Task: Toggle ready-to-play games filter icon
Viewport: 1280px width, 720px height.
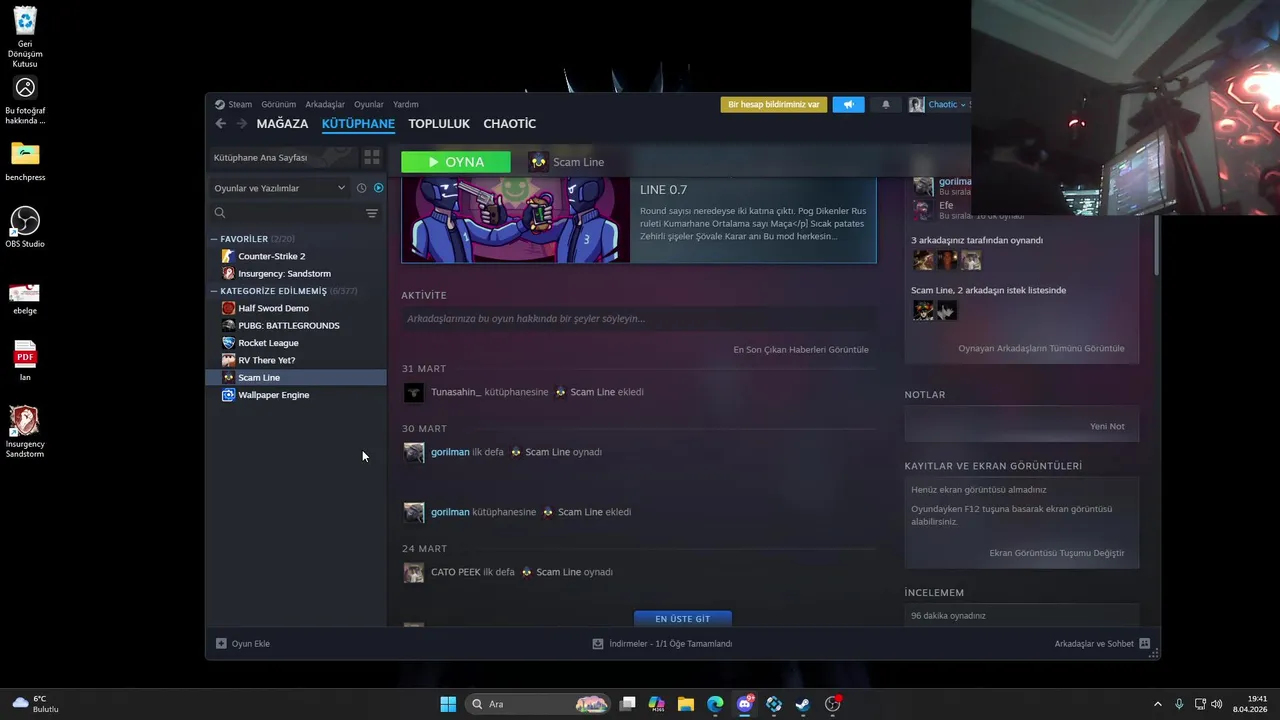Action: pos(378,188)
